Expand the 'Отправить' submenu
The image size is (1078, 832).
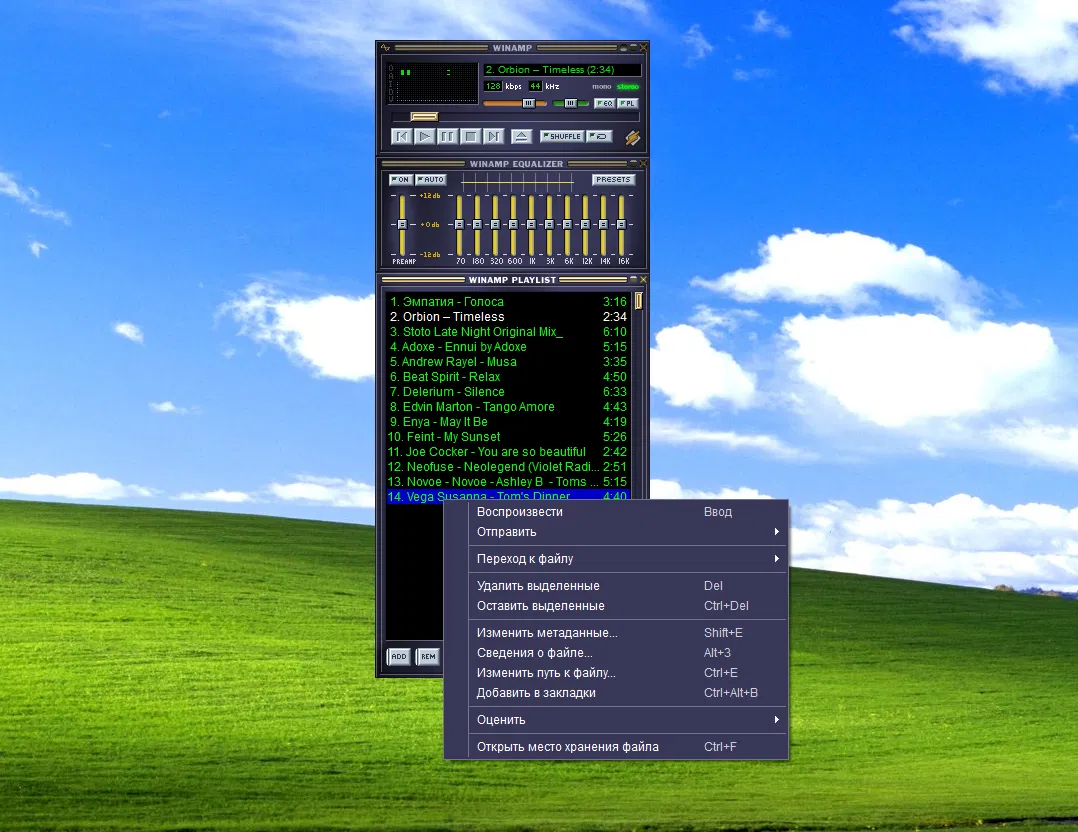(616, 532)
